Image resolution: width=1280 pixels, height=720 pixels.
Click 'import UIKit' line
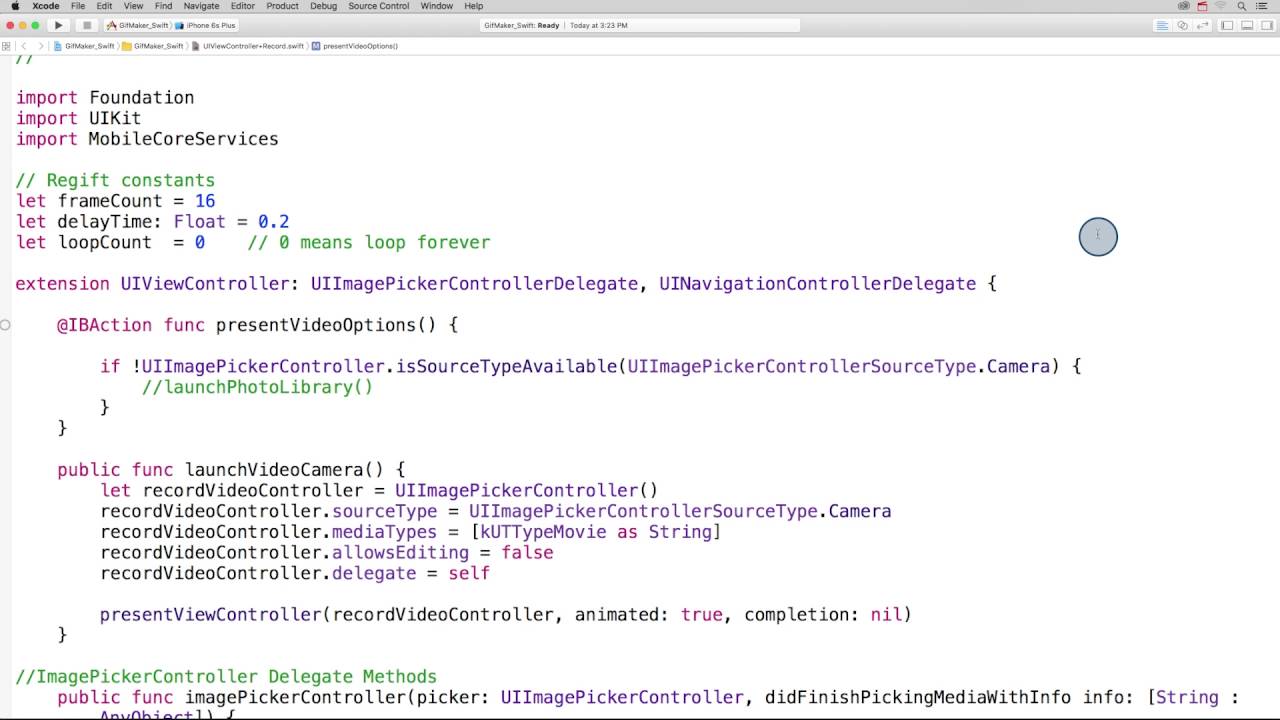pyautogui.click(x=78, y=118)
